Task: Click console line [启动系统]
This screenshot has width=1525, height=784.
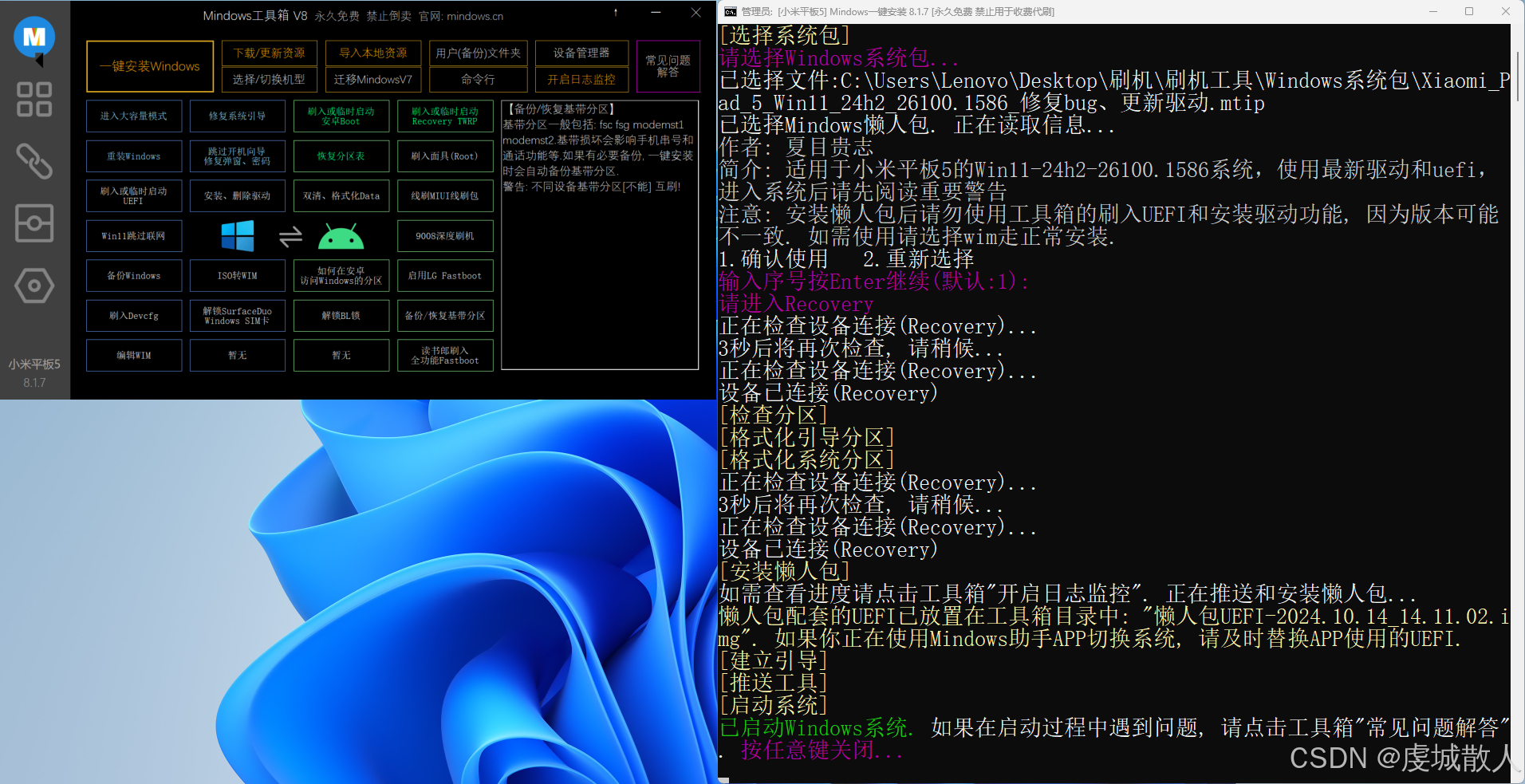Action: [774, 705]
